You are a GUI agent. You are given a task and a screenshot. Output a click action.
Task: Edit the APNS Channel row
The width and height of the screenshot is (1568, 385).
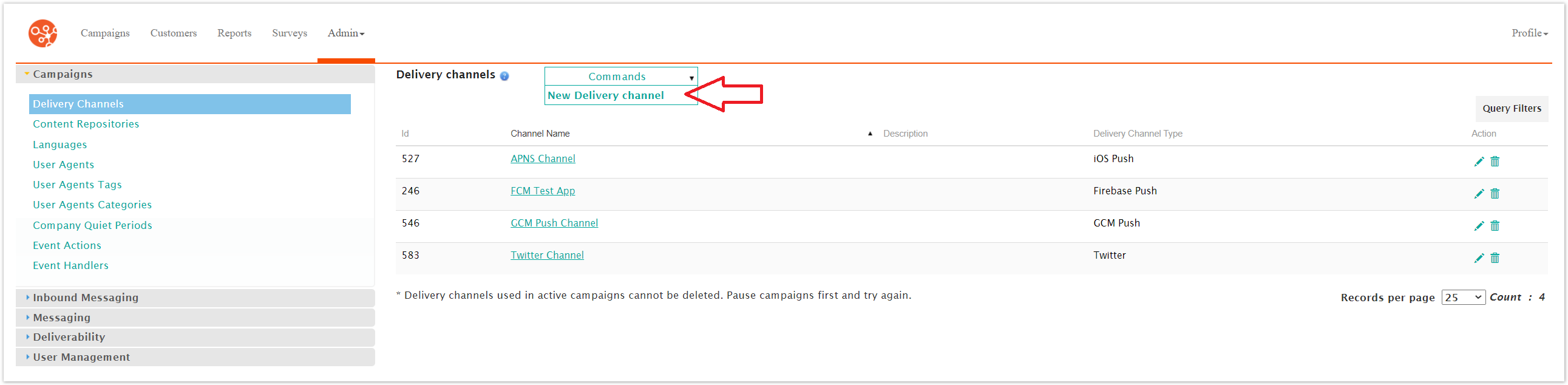point(1479,162)
